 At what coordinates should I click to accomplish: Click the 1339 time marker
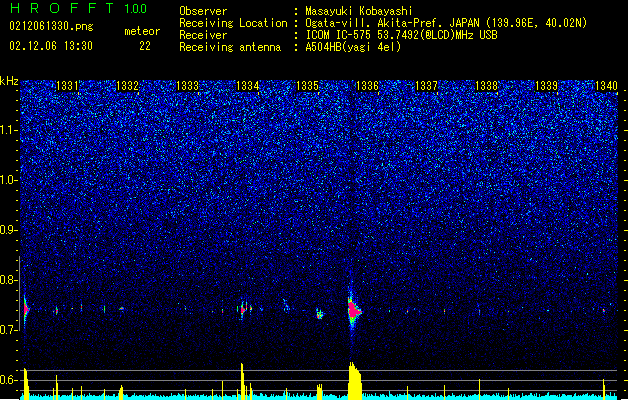547,85
